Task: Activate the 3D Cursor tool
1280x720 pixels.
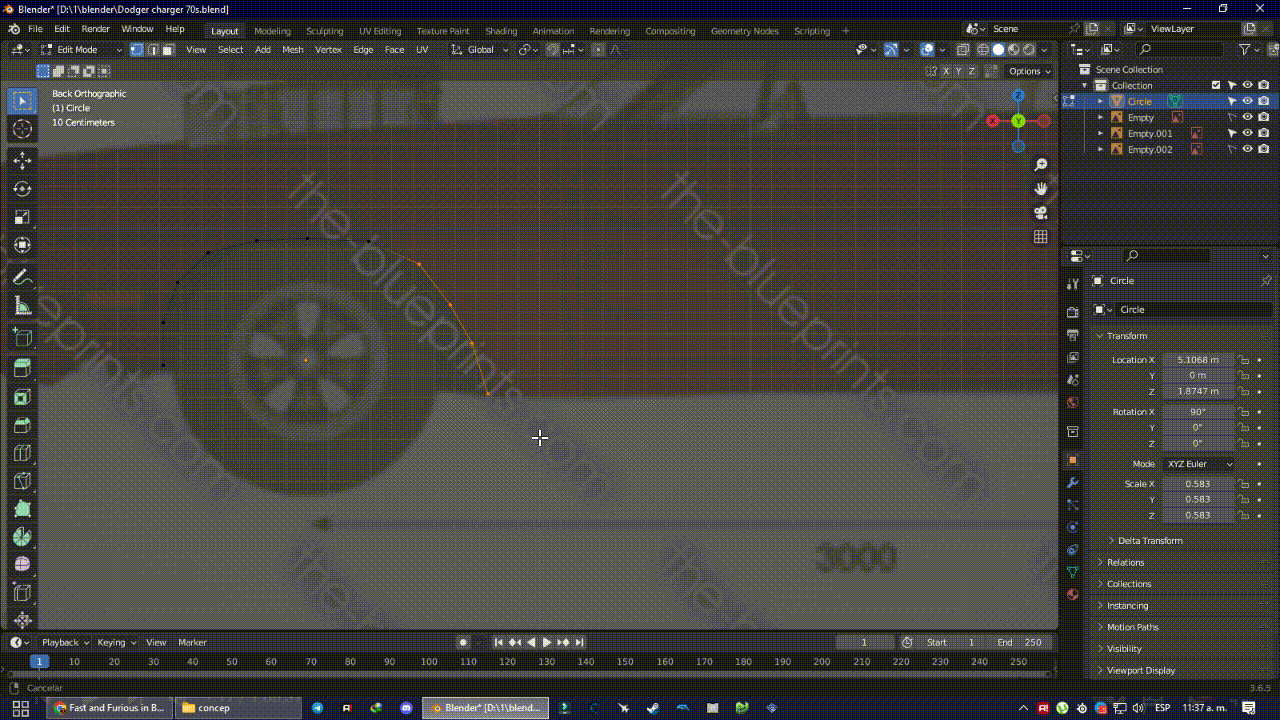Action: (x=22, y=128)
